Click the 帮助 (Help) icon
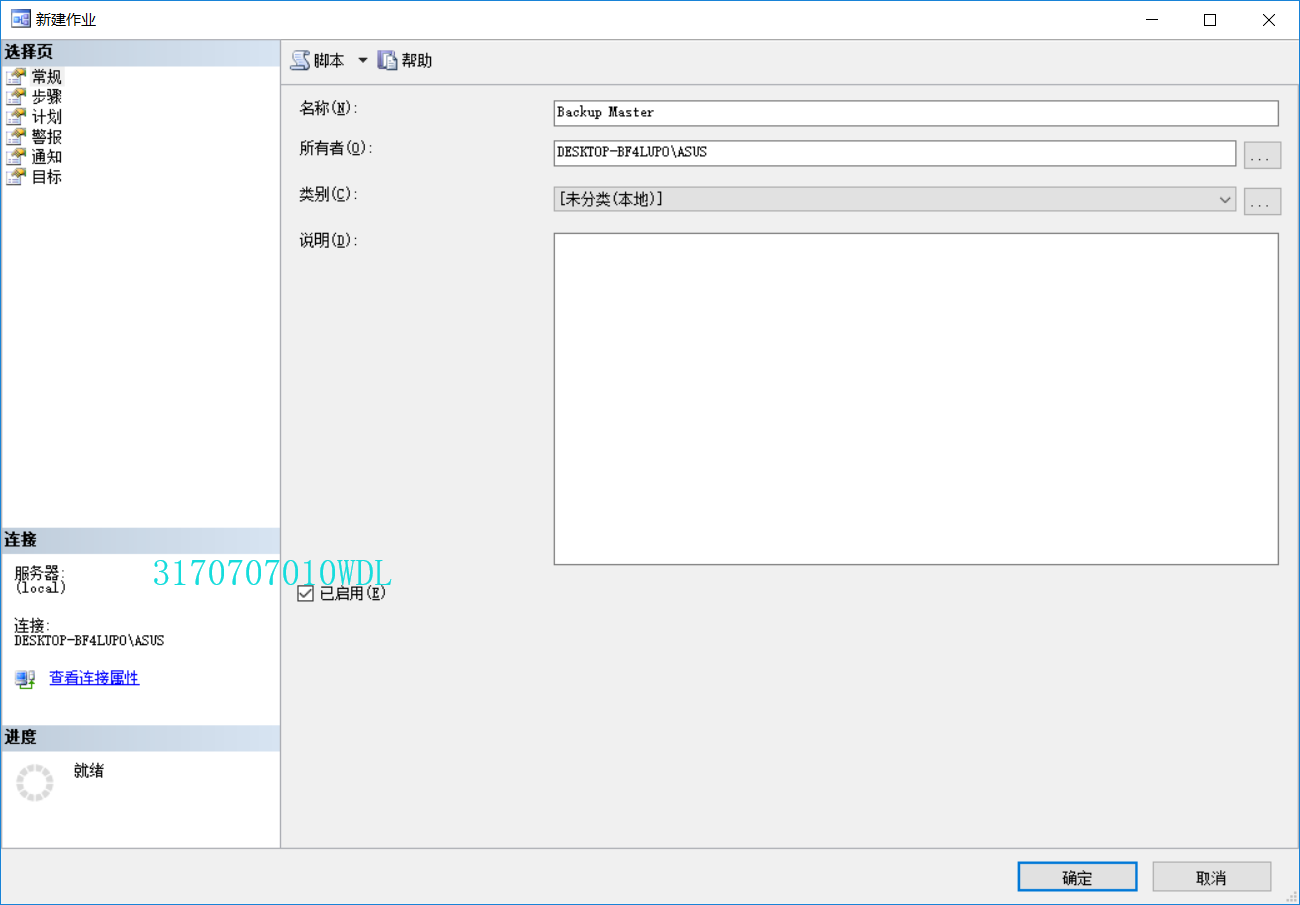The width and height of the screenshot is (1300, 905). click(387, 60)
